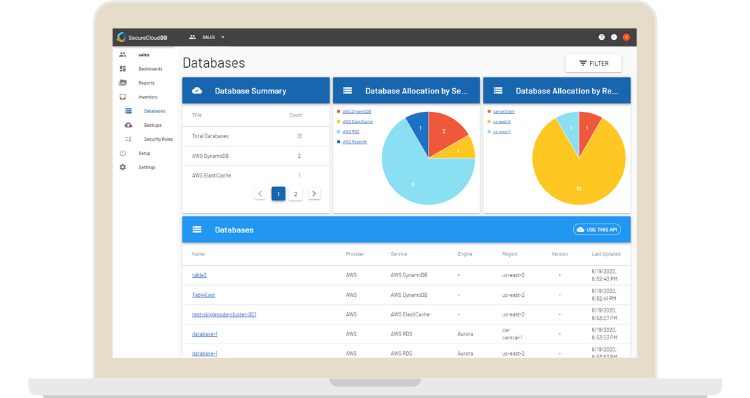
Task: Click the Aurora engine cell in the ca-central-1 row
Action: point(465,334)
